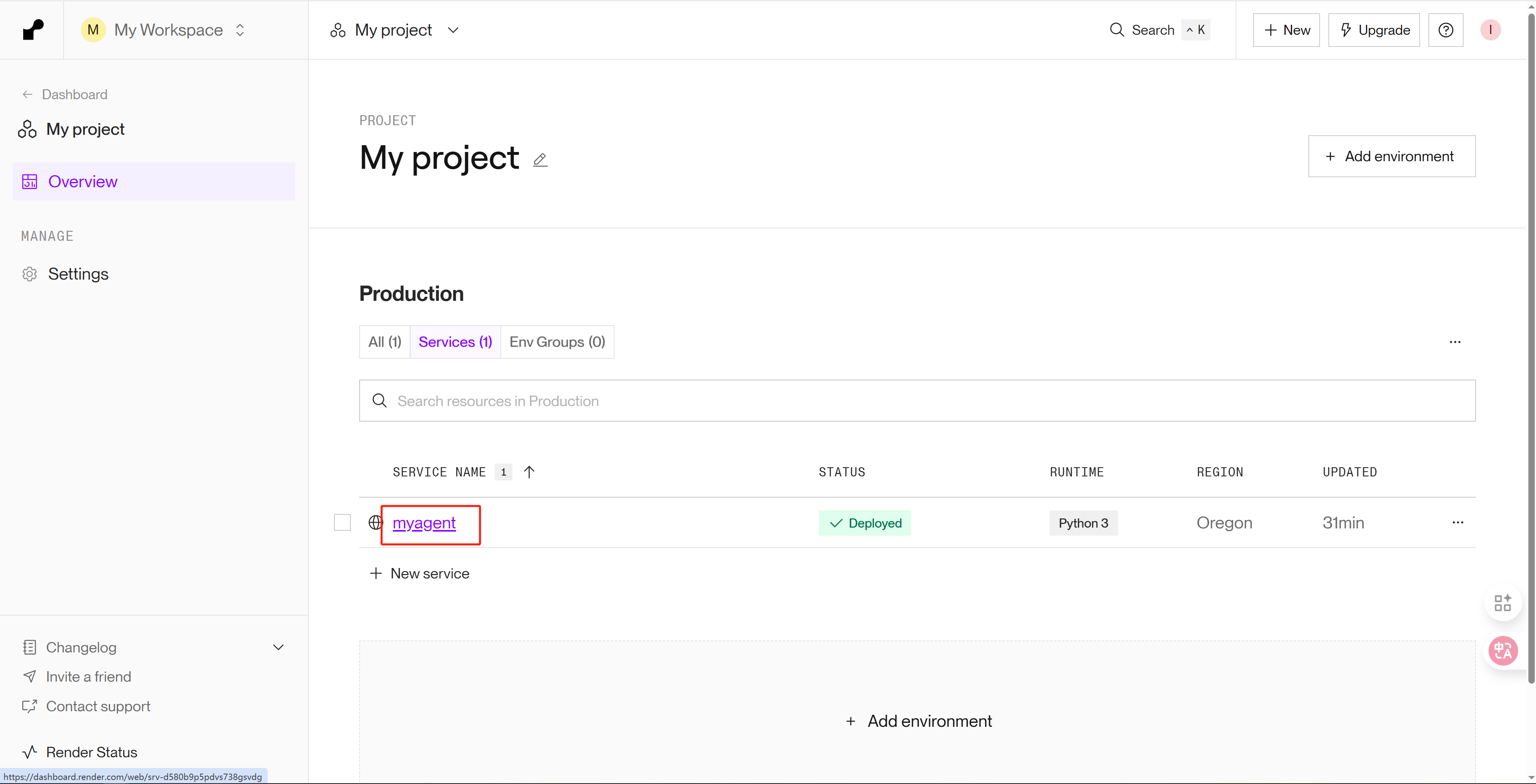1536x784 pixels.
Task: Click the New button in header
Action: 1286,30
